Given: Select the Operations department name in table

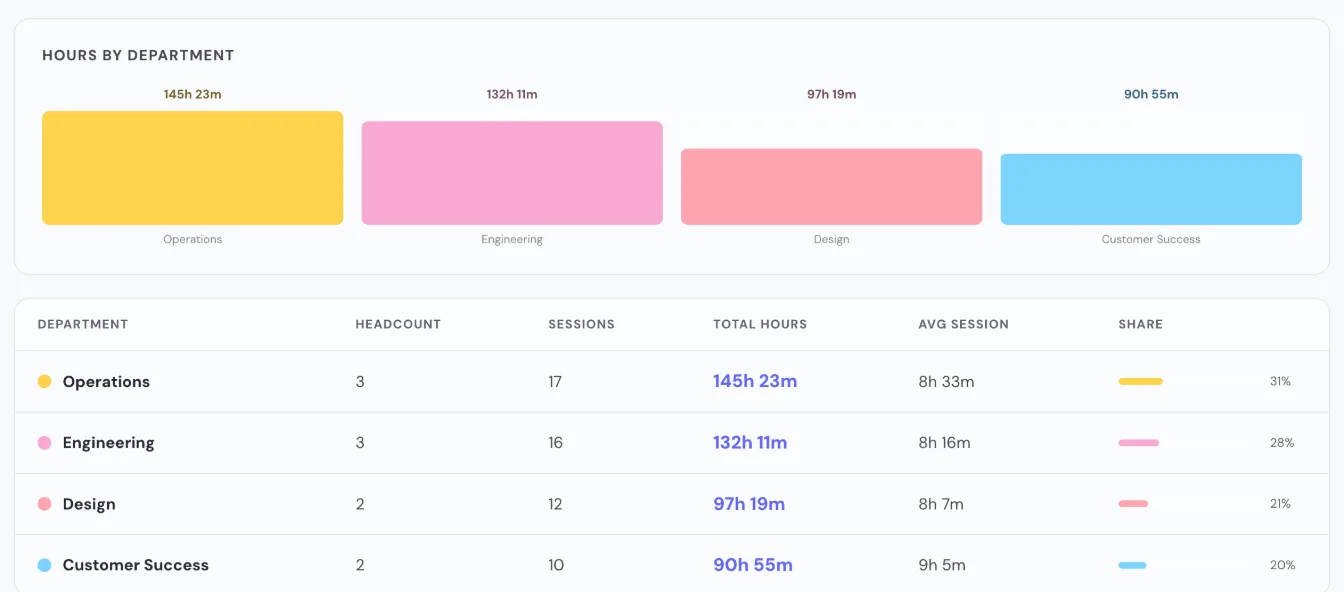Looking at the screenshot, I should pyautogui.click(x=106, y=382).
